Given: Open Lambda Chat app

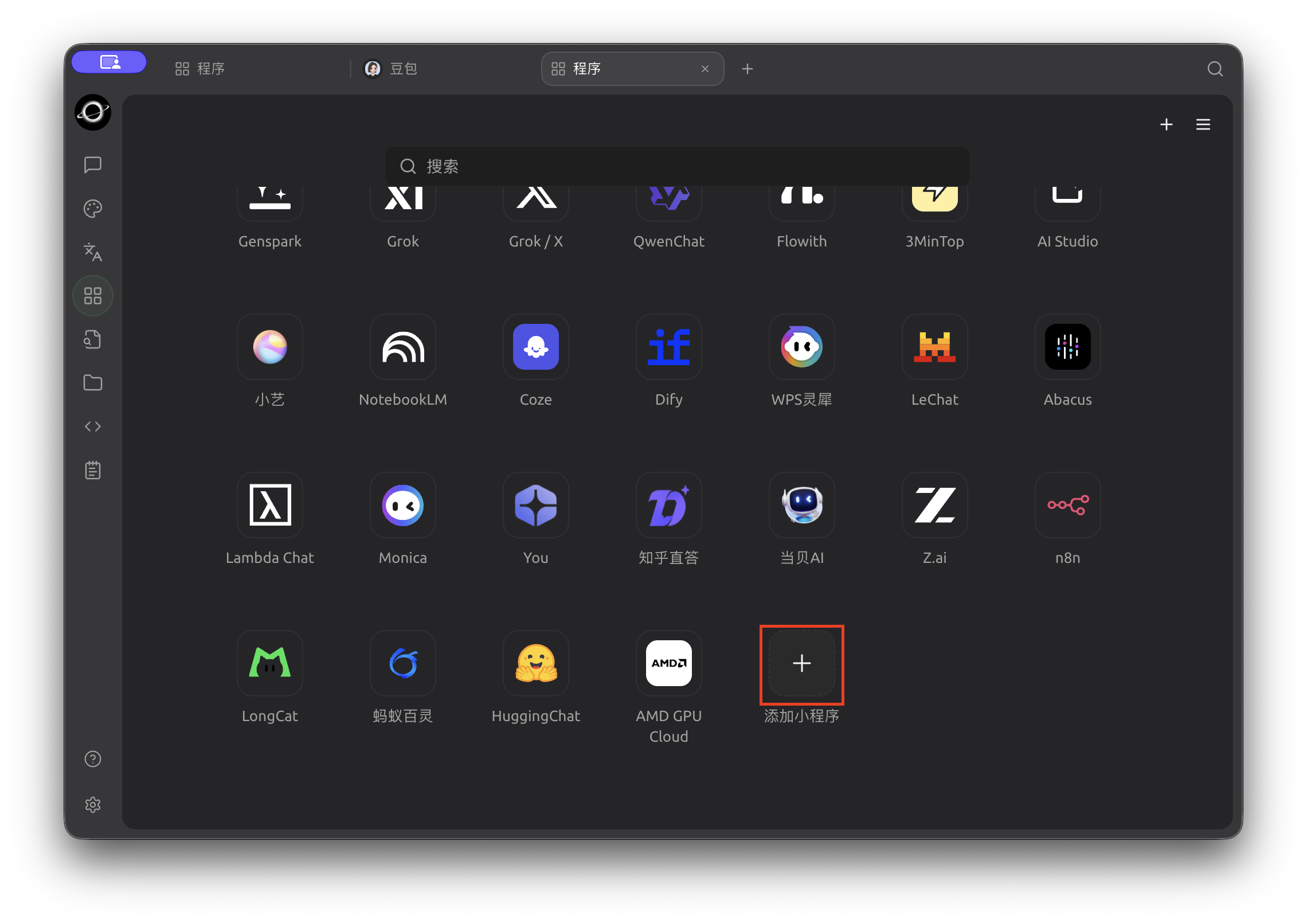Looking at the screenshot, I should (x=269, y=505).
